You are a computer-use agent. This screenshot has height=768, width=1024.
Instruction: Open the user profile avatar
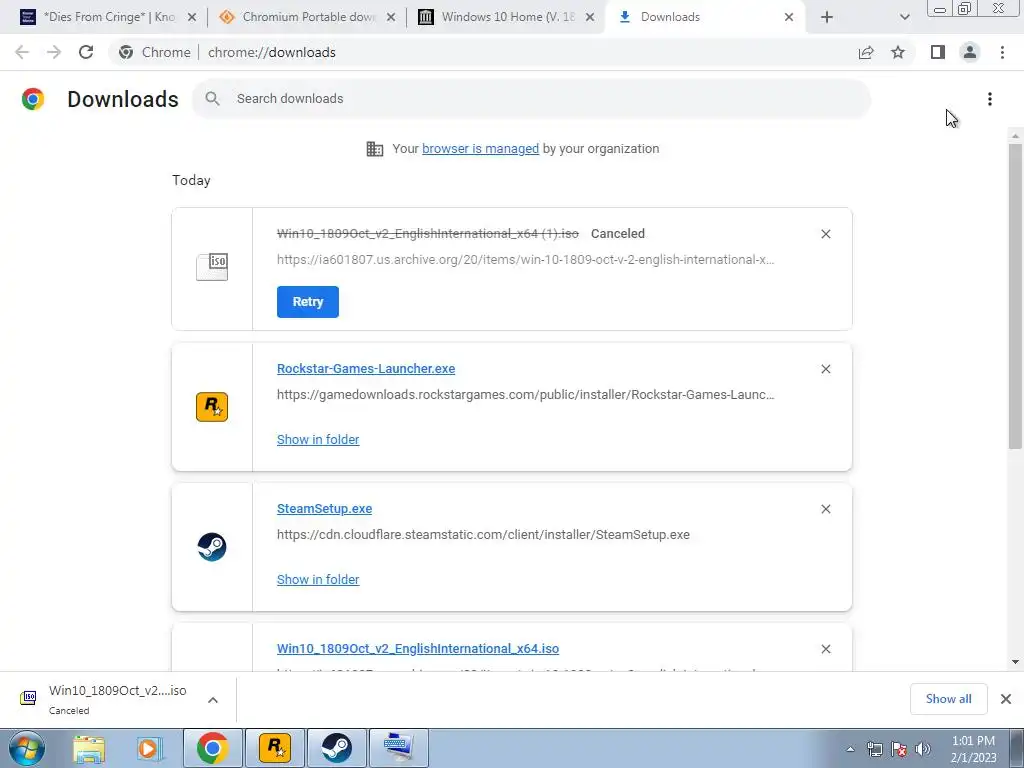tap(970, 52)
